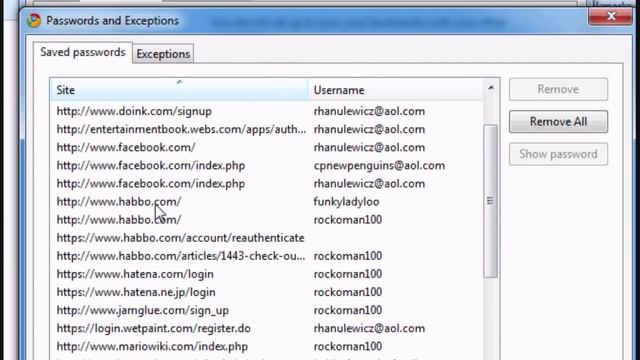The image size is (640, 360).
Task: Select the habbo.com/articles/1443-check-ou... row
Action: coord(267,256)
